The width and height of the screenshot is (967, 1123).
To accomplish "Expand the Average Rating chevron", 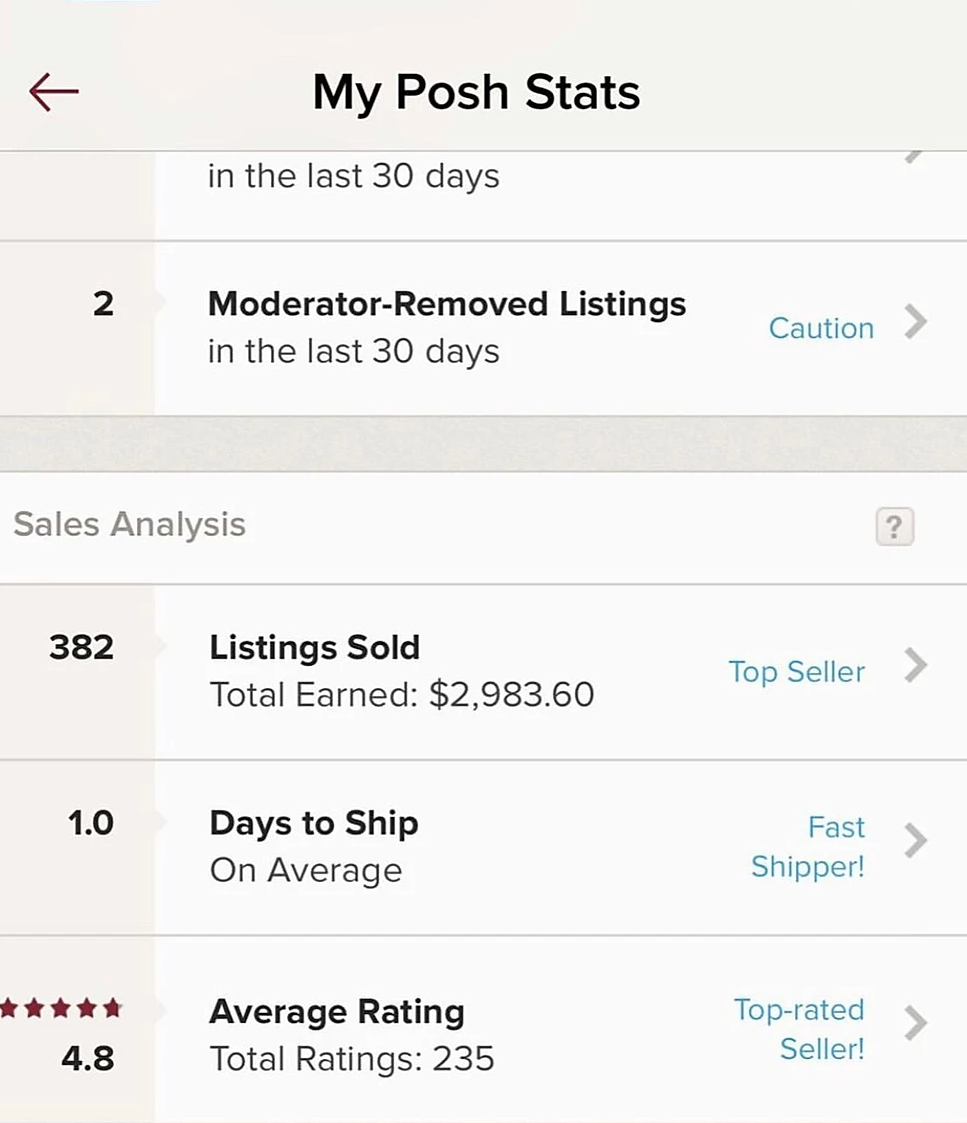I will (915, 1023).
